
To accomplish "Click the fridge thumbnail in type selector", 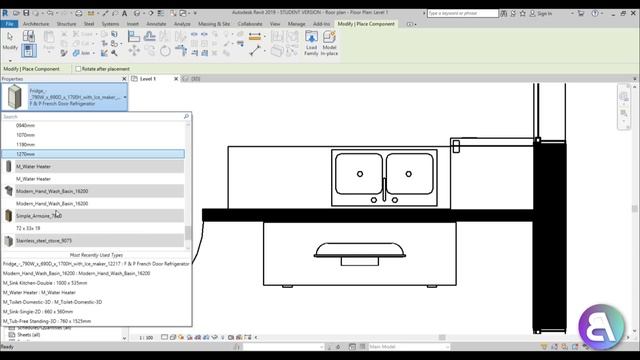I will tap(15, 97).
